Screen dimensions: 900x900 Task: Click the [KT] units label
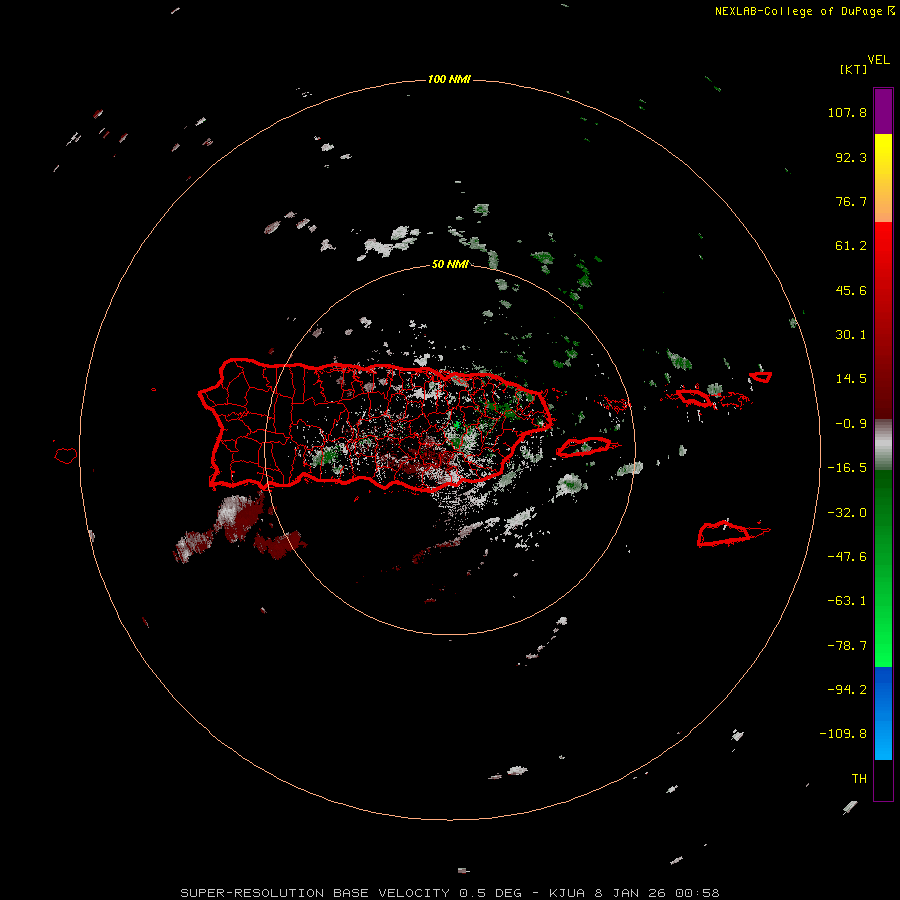(853, 69)
